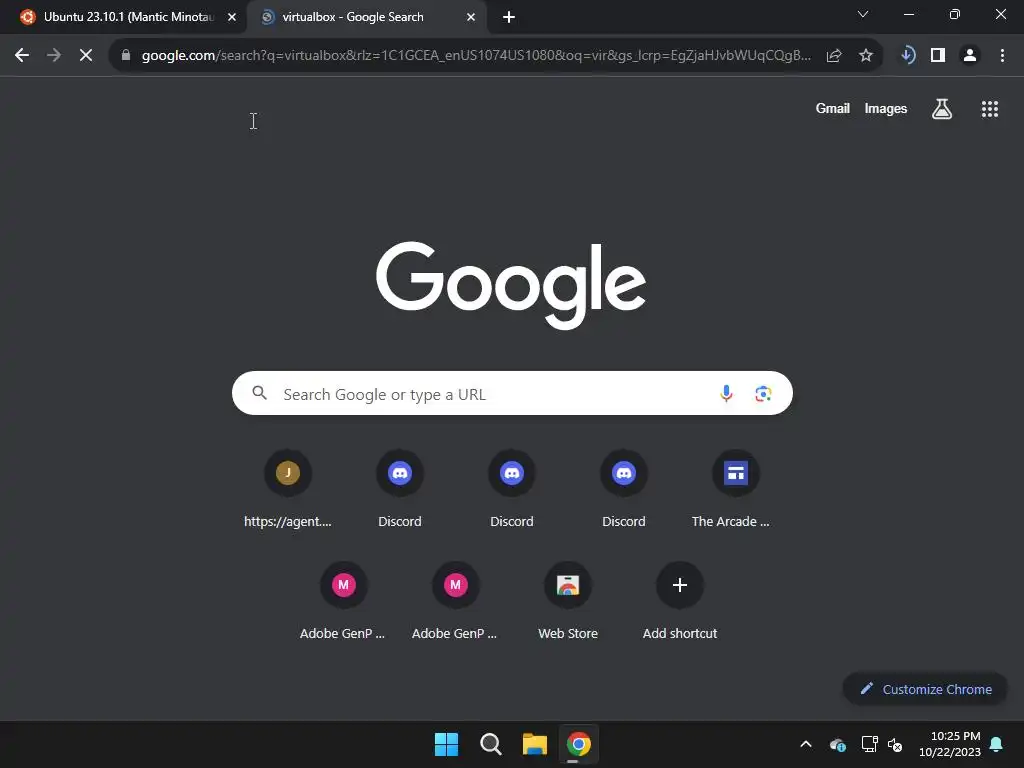Focus the Search Google or type a URL box

pyautogui.click(x=512, y=393)
